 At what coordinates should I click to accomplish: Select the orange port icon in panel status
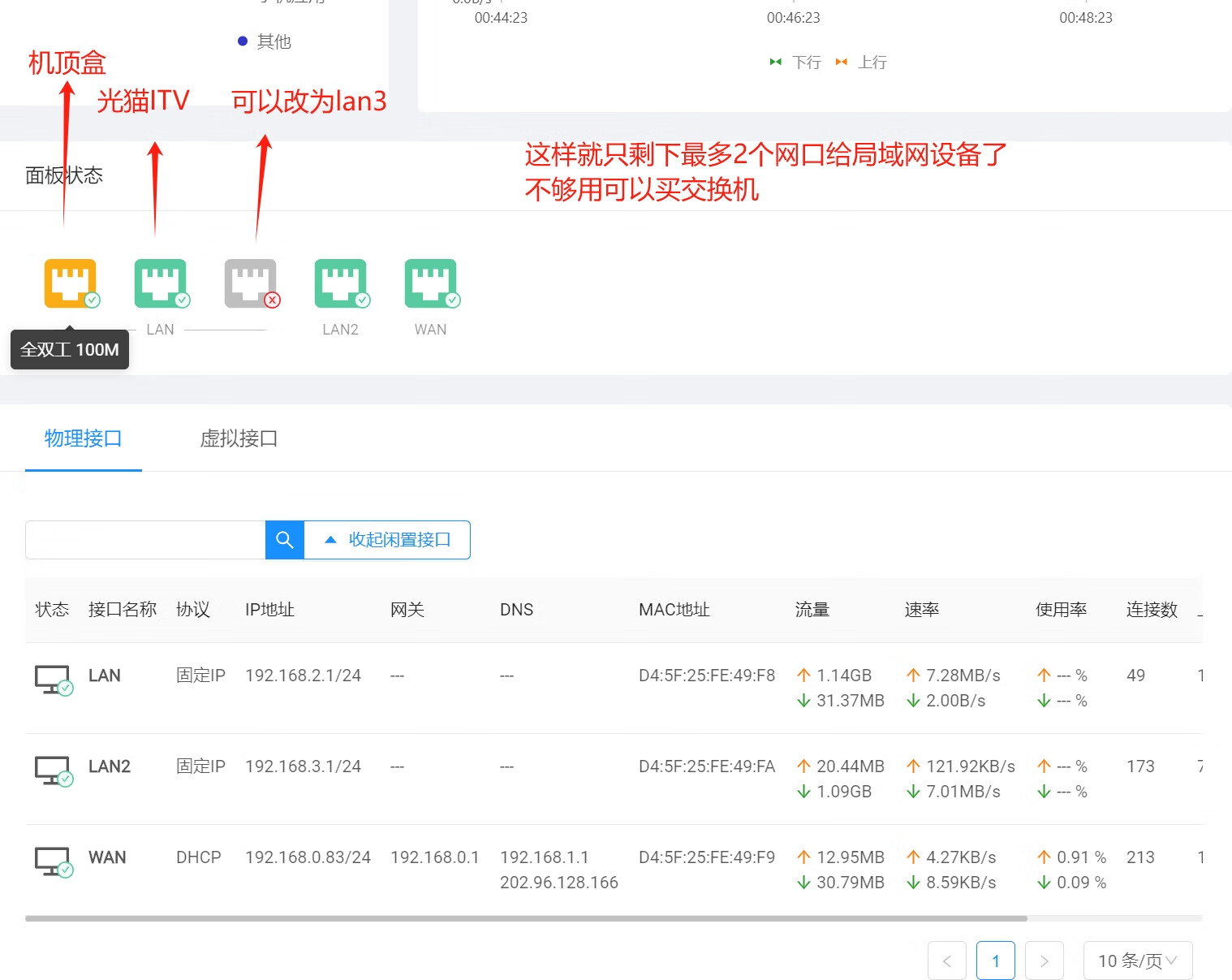tap(71, 283)
